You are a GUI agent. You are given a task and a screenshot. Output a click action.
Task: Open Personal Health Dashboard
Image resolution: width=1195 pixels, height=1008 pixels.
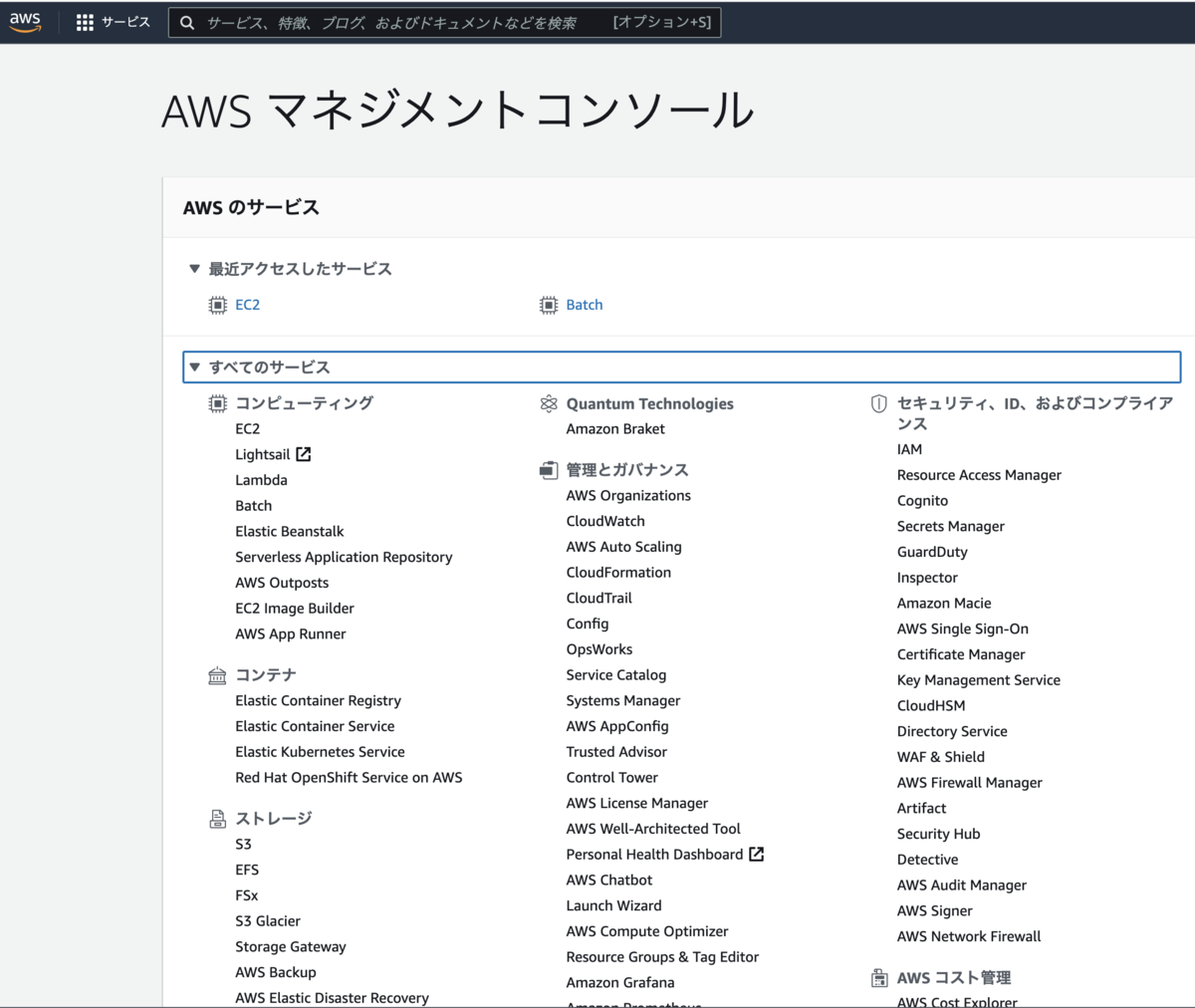(654, 855)
